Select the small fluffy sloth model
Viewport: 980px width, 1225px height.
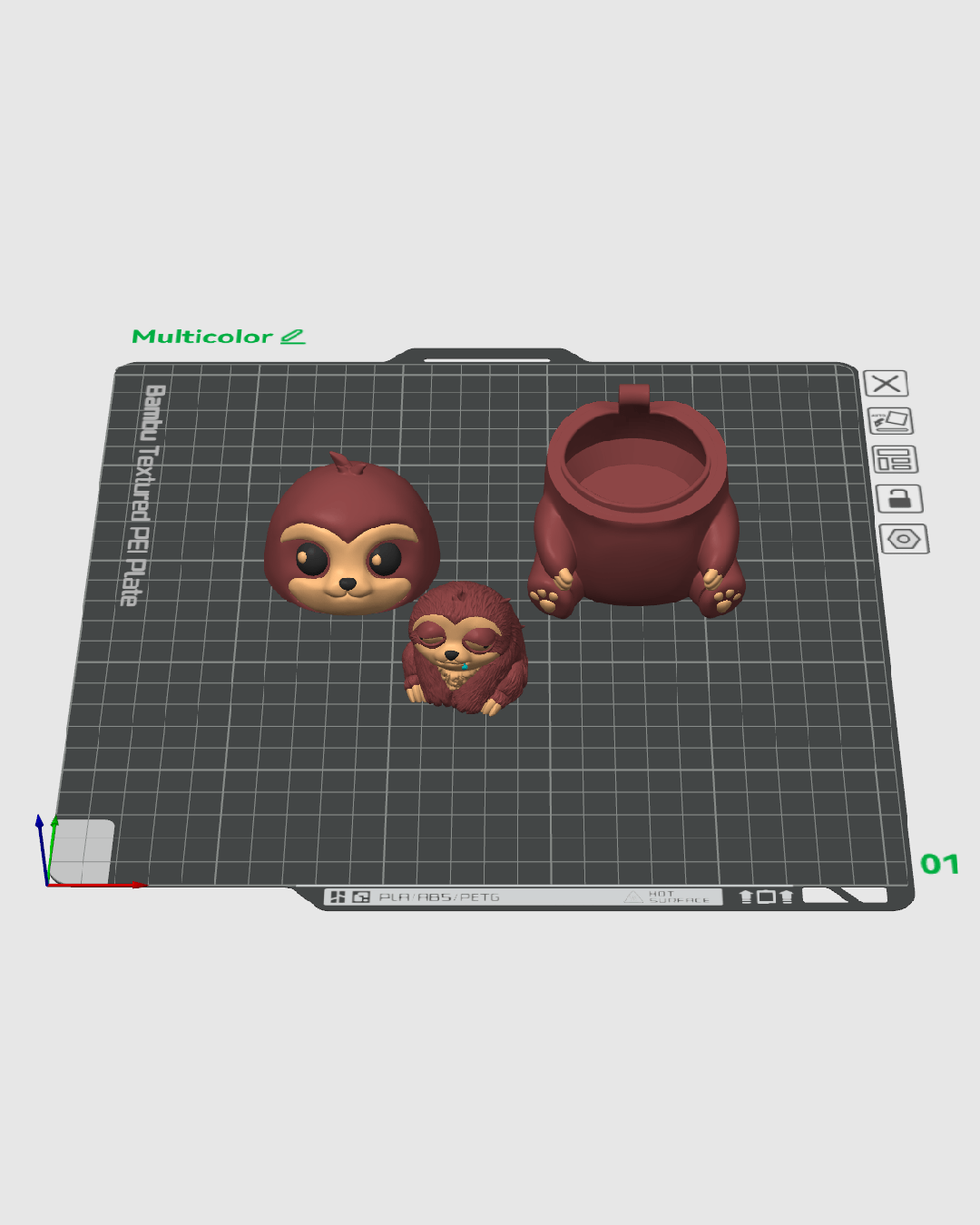[x=465, y=648]
